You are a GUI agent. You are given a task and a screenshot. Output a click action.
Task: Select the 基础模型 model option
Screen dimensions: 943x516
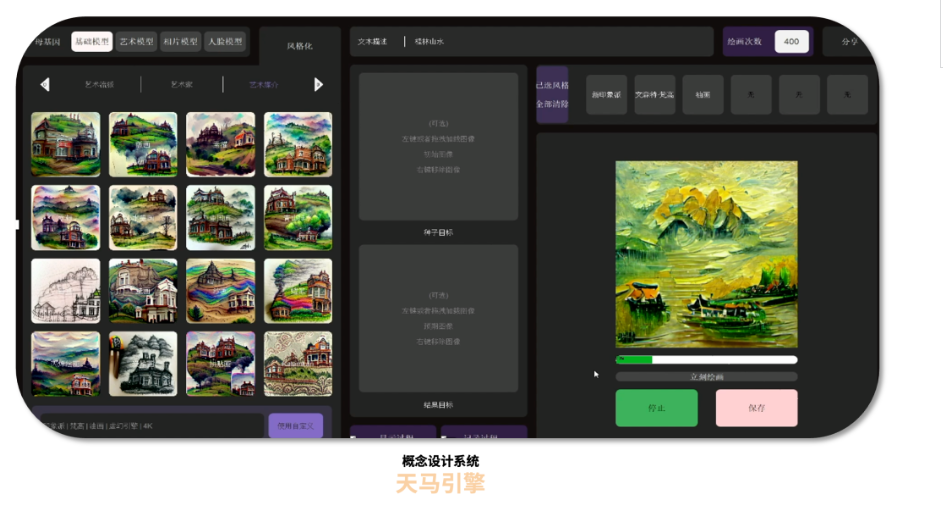[x=92, y=42]
